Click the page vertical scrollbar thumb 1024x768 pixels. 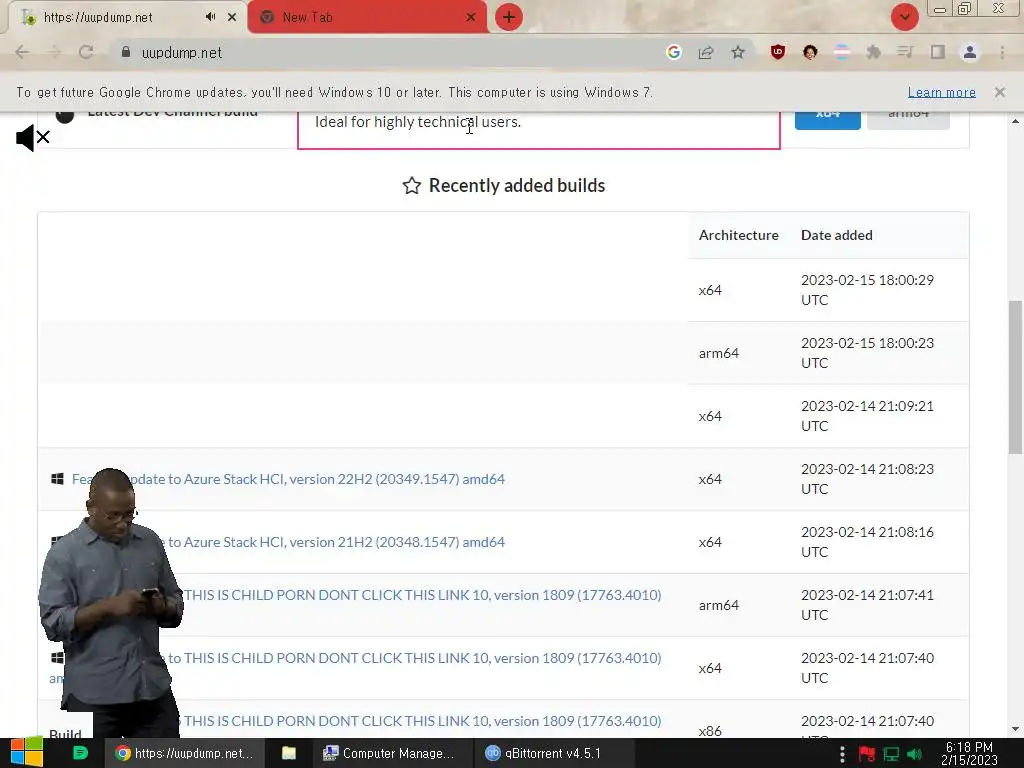[1015, 377]
